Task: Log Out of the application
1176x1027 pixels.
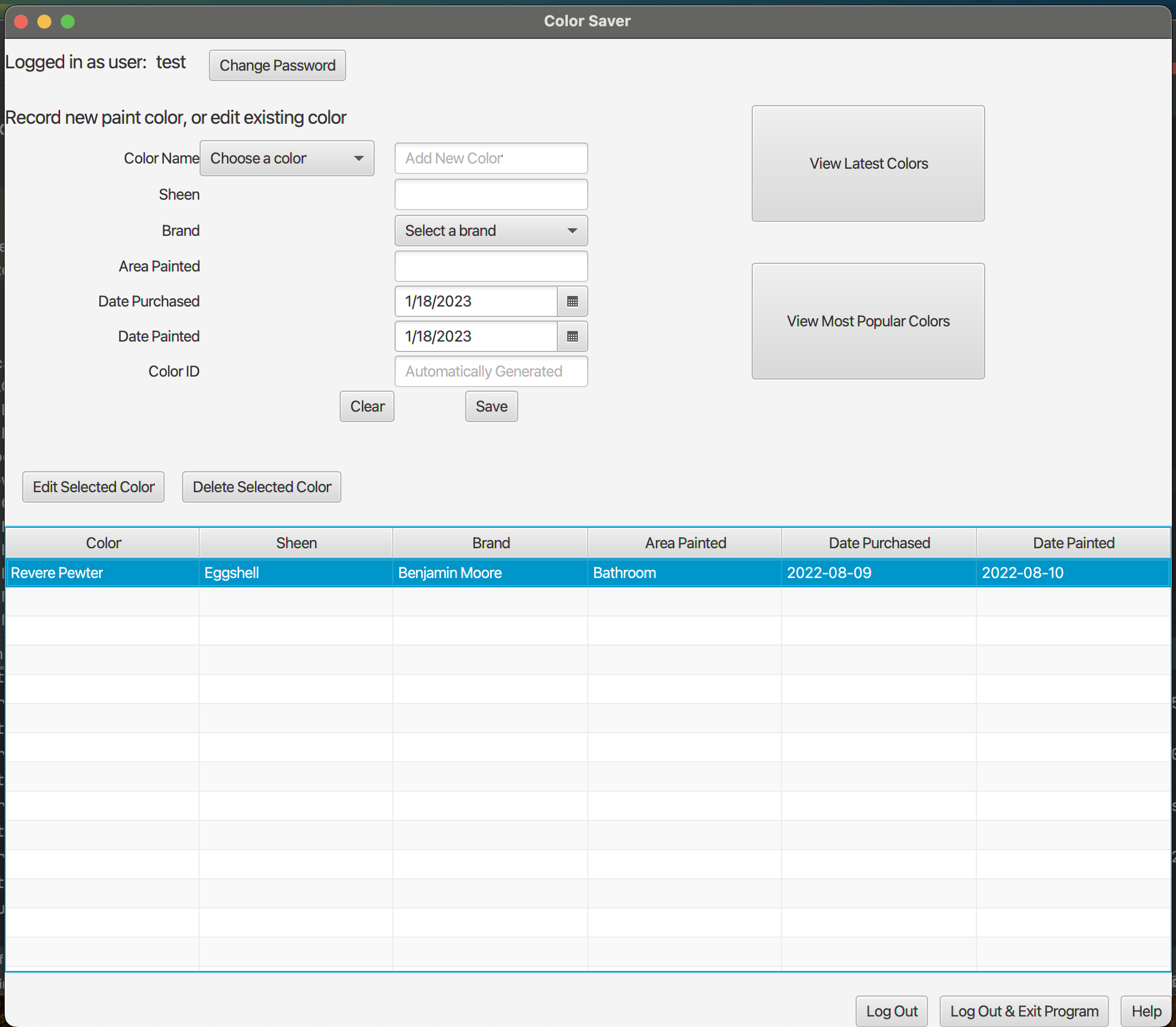Action: [891, 1011]
